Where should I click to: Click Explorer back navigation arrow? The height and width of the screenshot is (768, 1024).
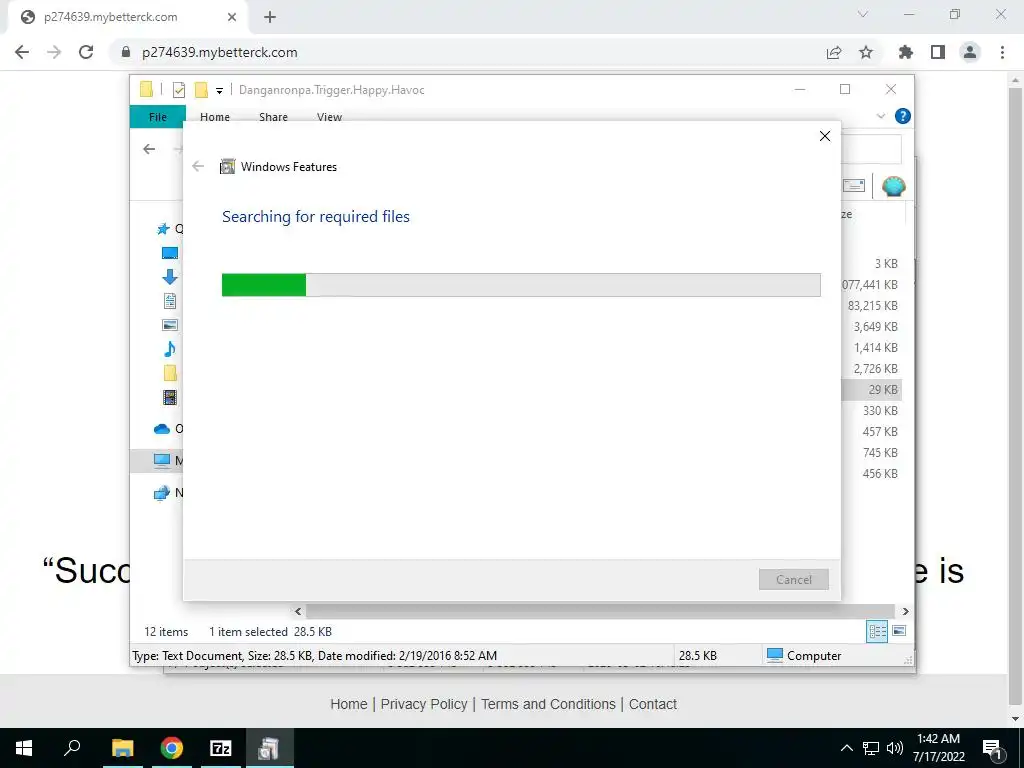point(149,149)
